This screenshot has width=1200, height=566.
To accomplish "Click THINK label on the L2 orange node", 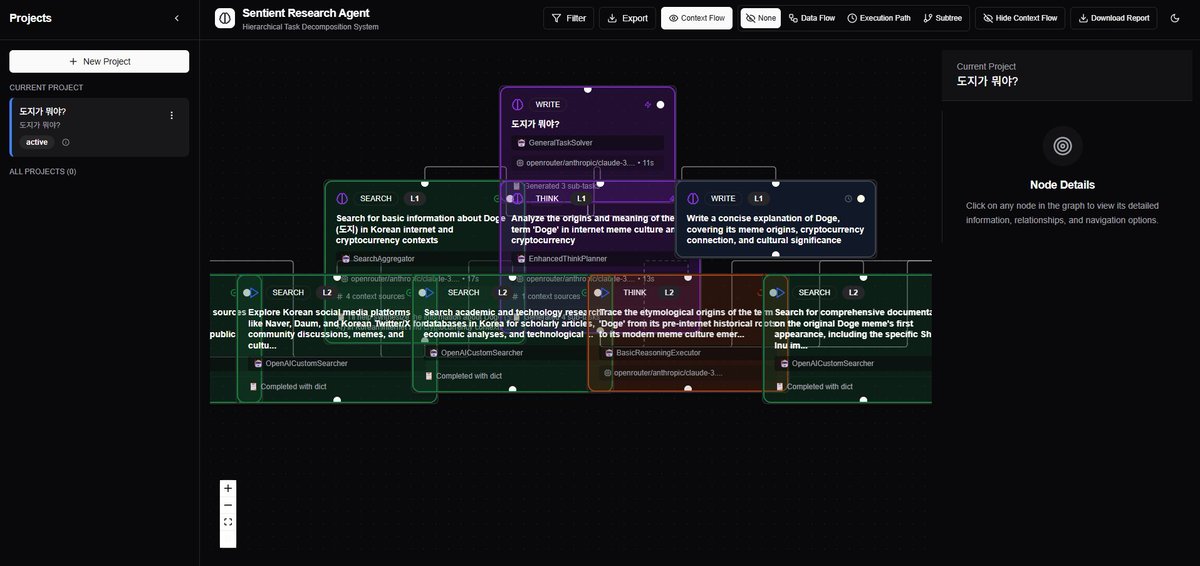I will click(x=635, y=292).
